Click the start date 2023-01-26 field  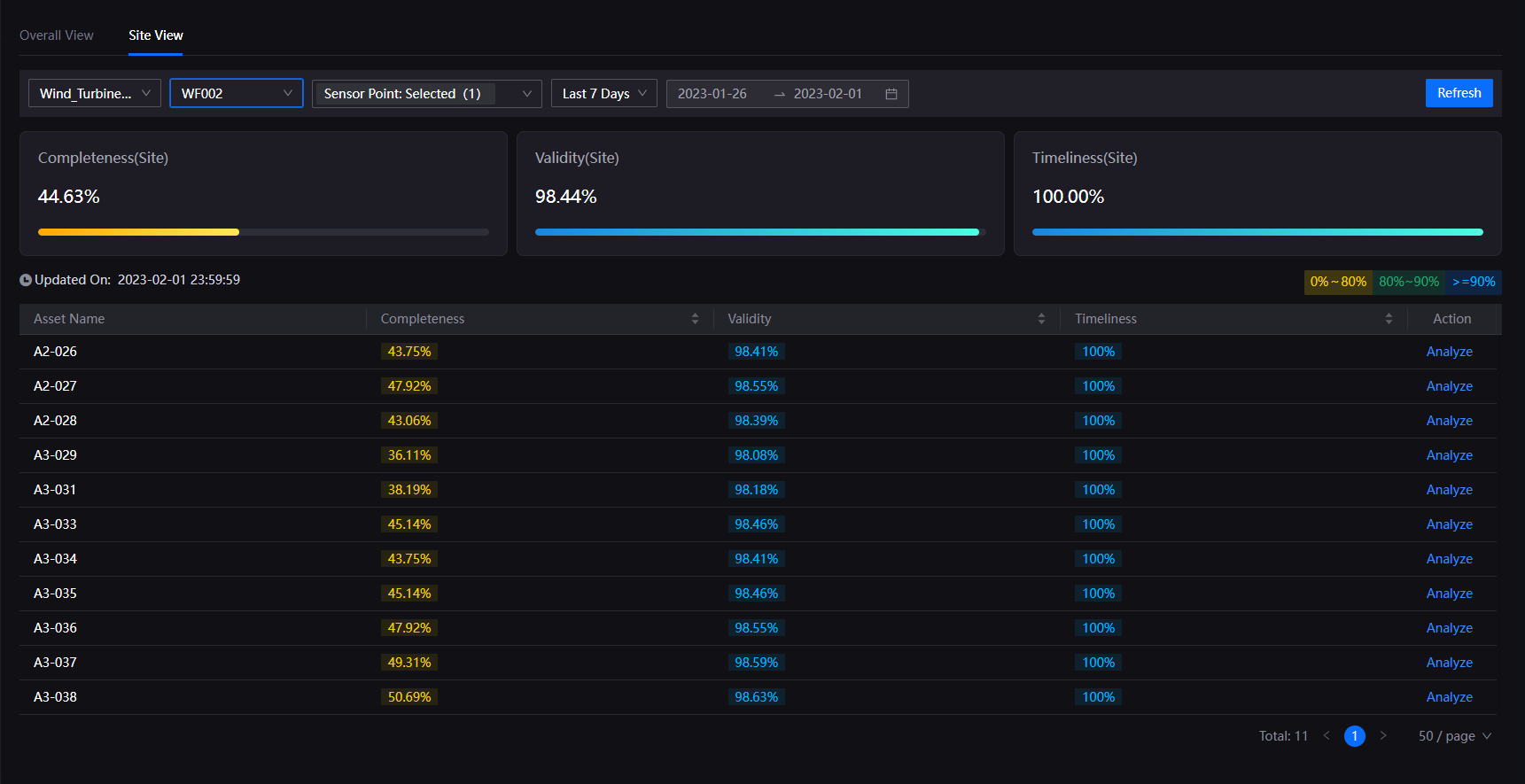pyautogui.click(x=712, y=94)
